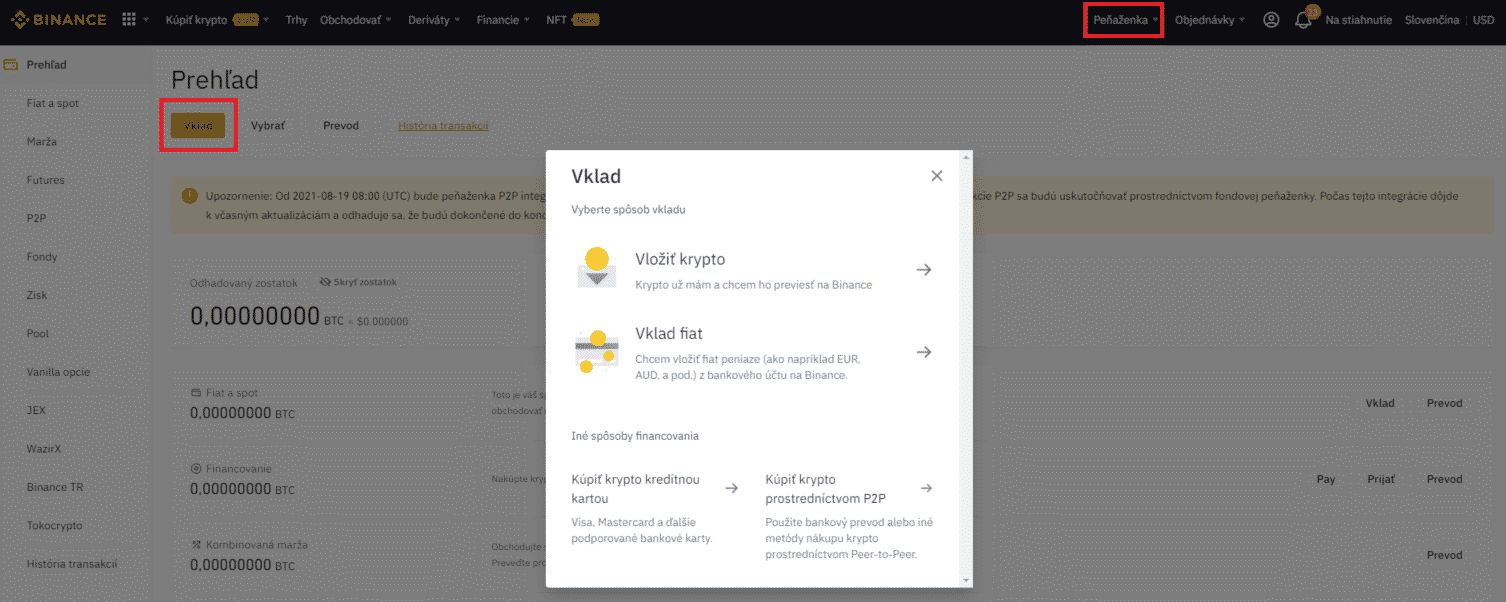Click arrow beside Kúpiť krypto prostredníctvom P2P
The image size is (1506, 602).
coord(926,488)
